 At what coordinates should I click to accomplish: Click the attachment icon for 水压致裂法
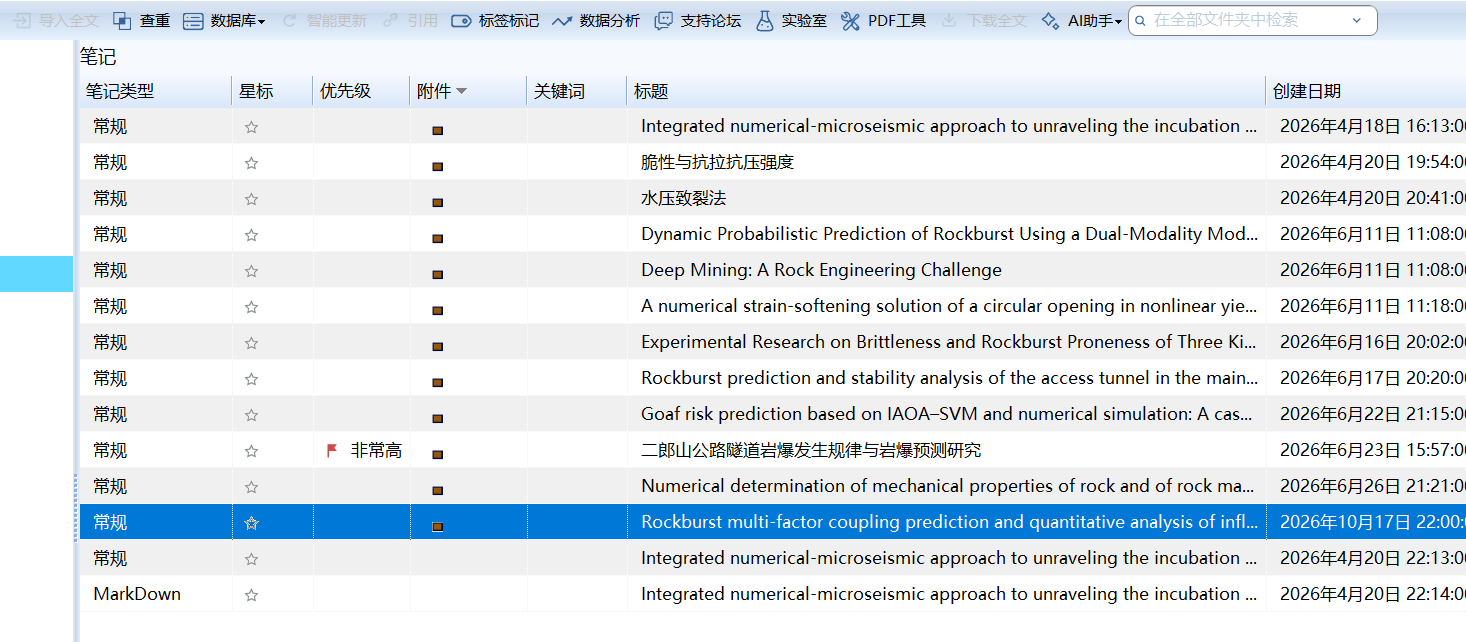(x=437, y=202)
